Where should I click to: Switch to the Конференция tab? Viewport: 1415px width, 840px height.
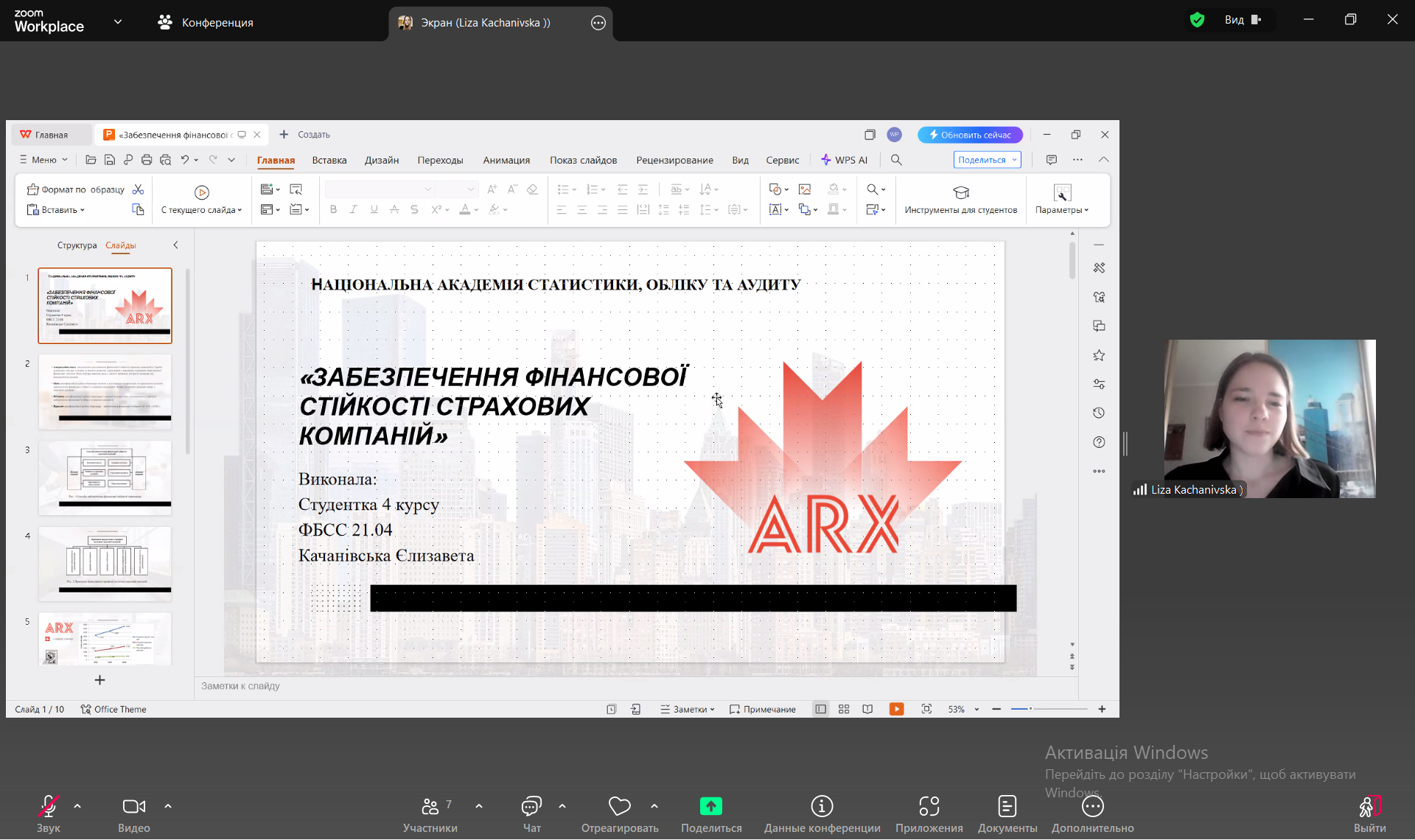(x=206, y=23)
